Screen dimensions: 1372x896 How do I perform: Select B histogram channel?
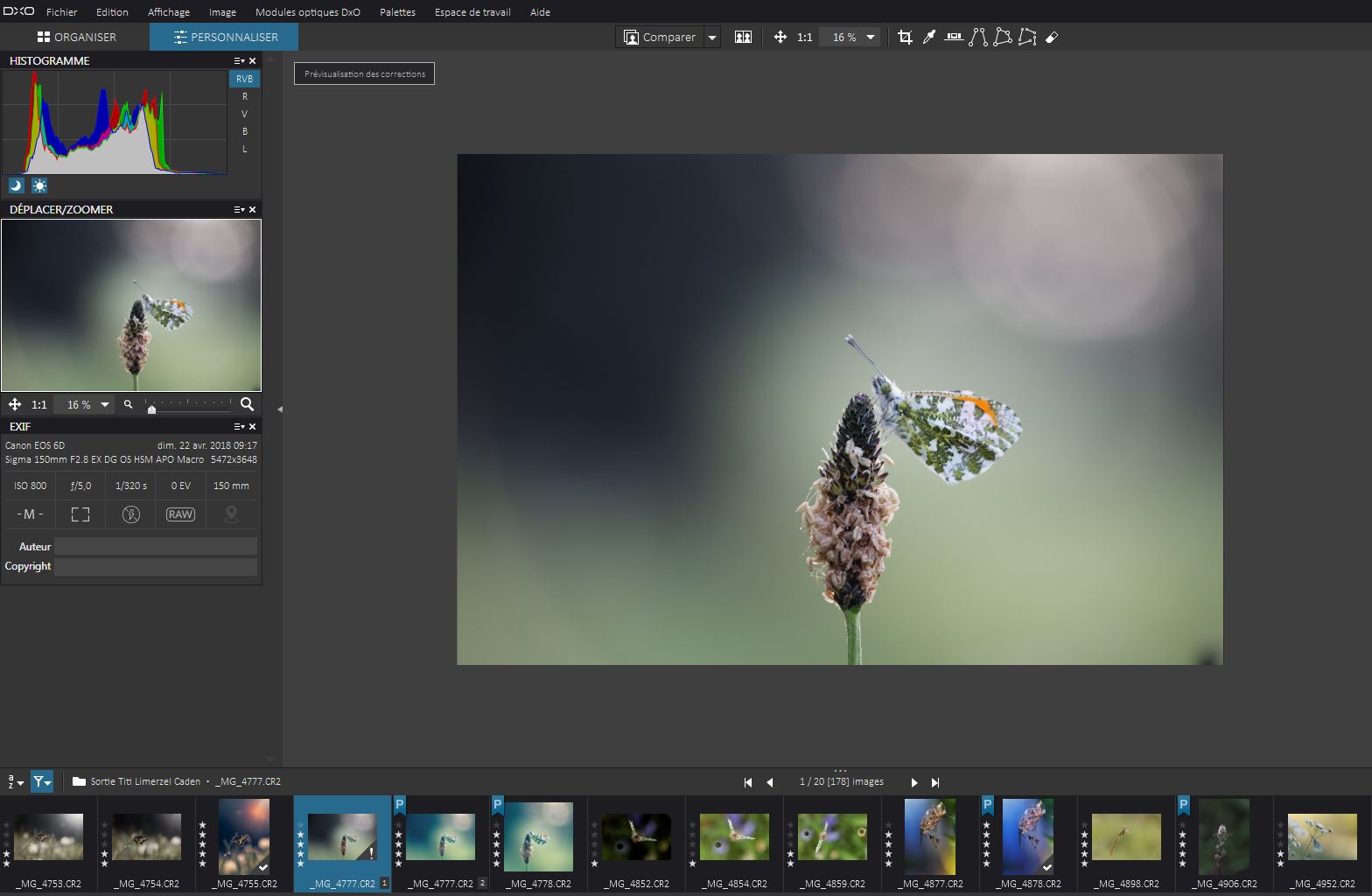point(244,131)
